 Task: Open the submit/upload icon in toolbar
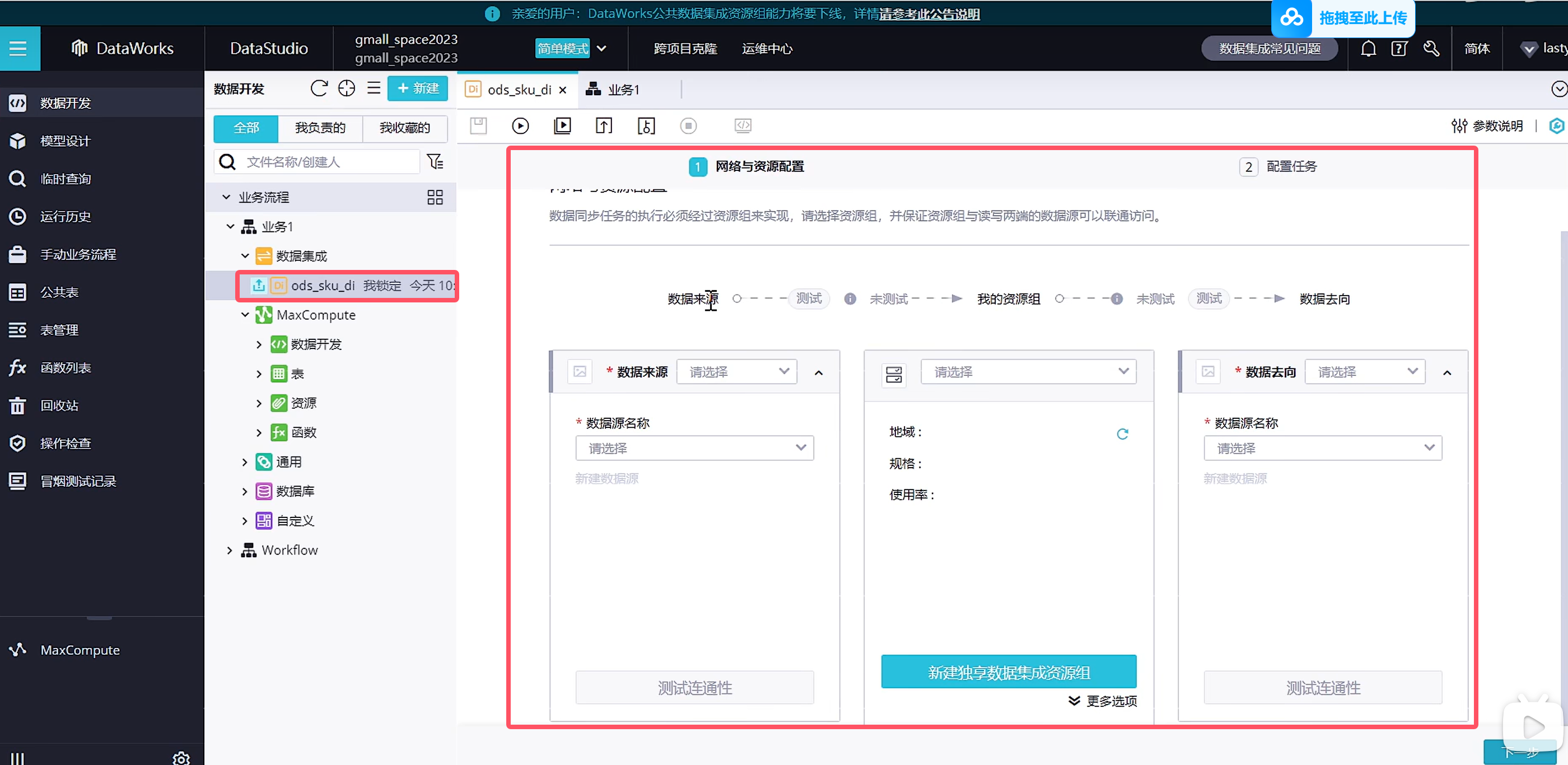(x=603, y=125)
